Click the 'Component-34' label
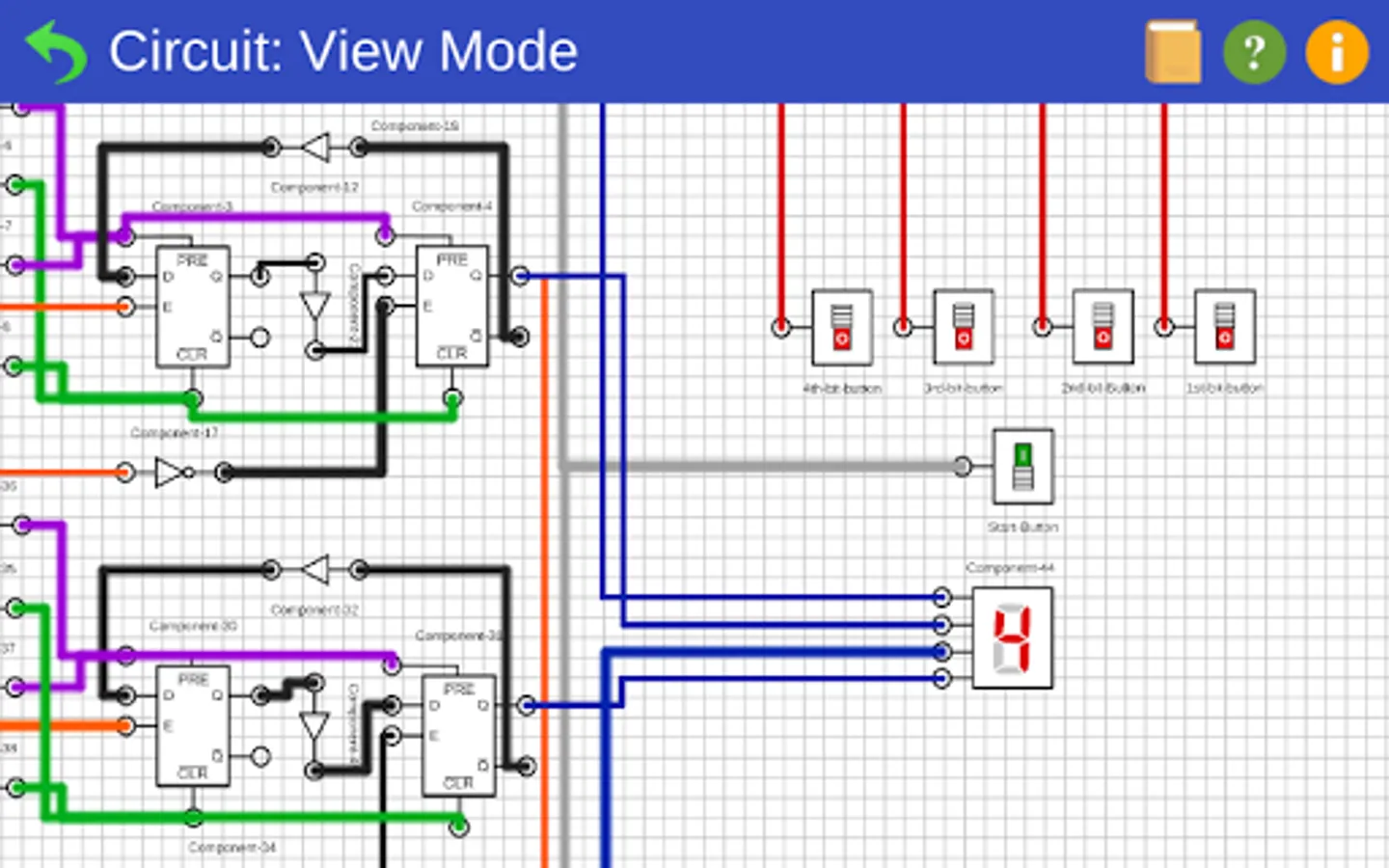This screenshot has width=1389, height=868. tap(231, 847)
